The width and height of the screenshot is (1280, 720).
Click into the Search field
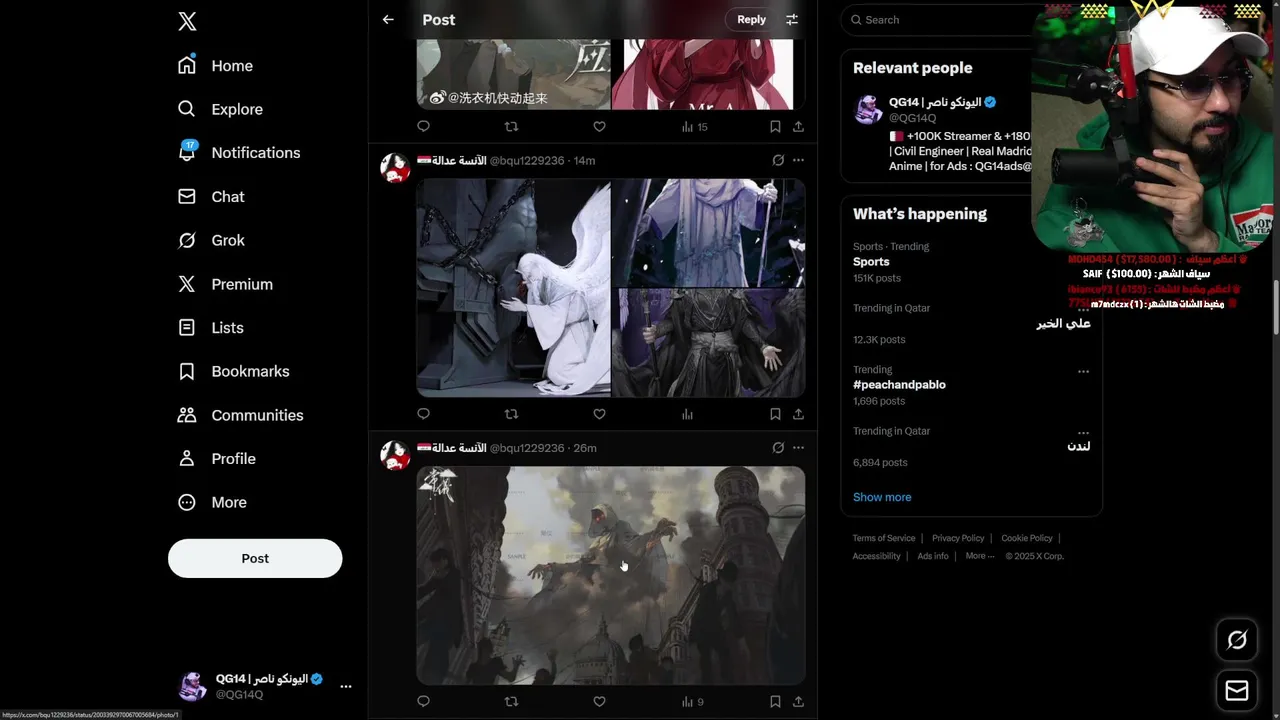(935, 19)
